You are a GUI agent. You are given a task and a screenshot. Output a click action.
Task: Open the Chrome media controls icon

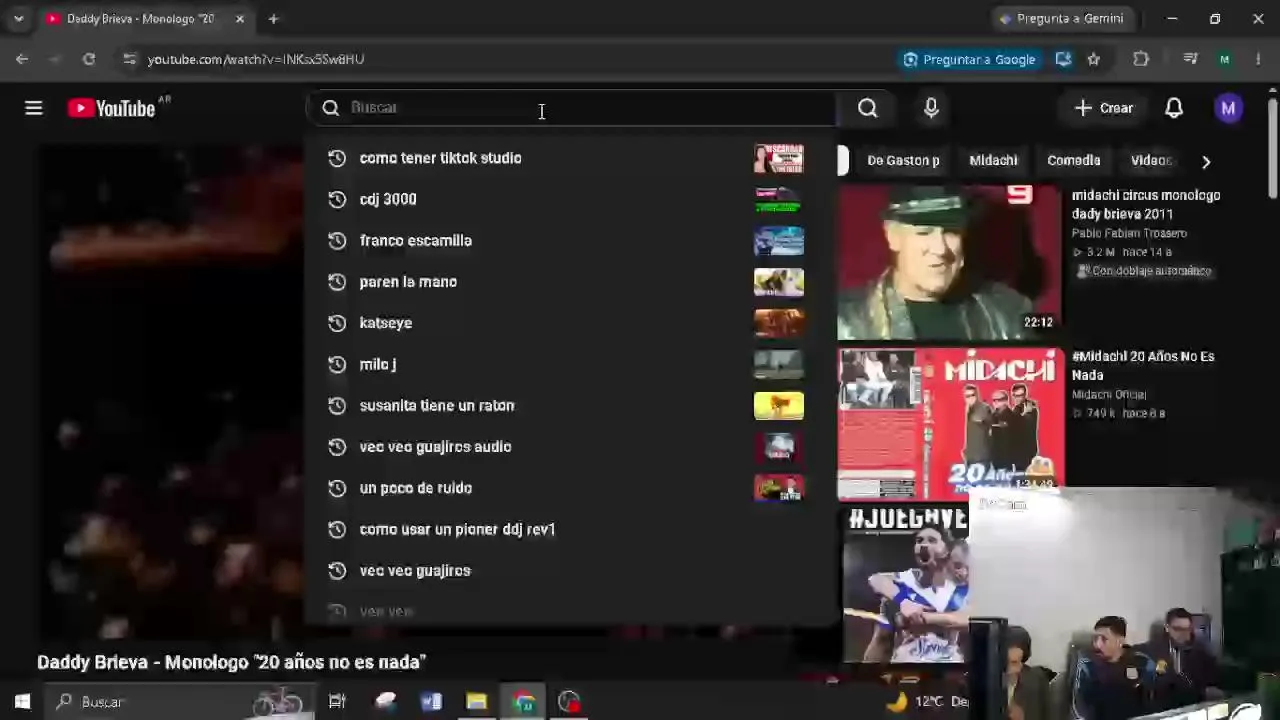[x=1190, y=59]
